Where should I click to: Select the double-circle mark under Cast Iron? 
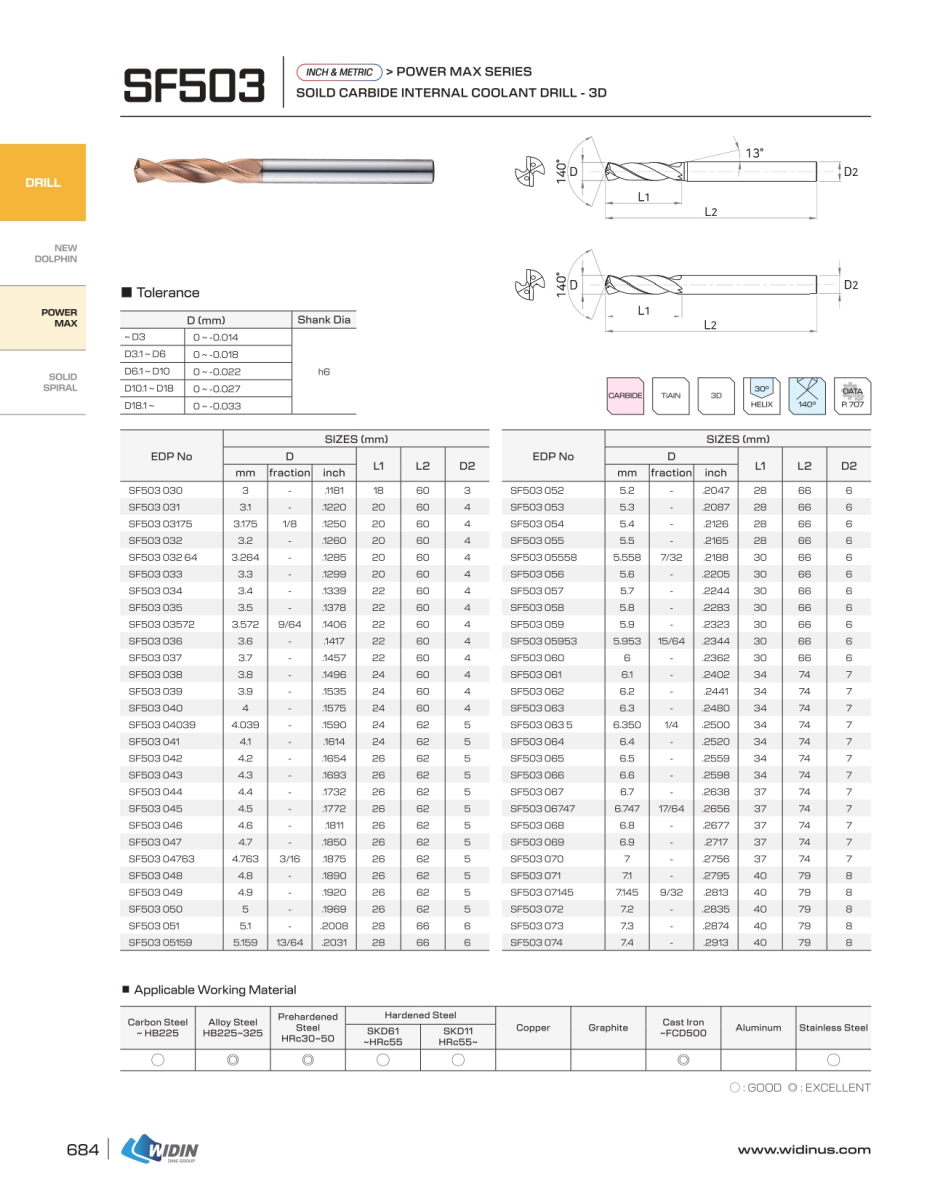click(x=683, y=1060)
